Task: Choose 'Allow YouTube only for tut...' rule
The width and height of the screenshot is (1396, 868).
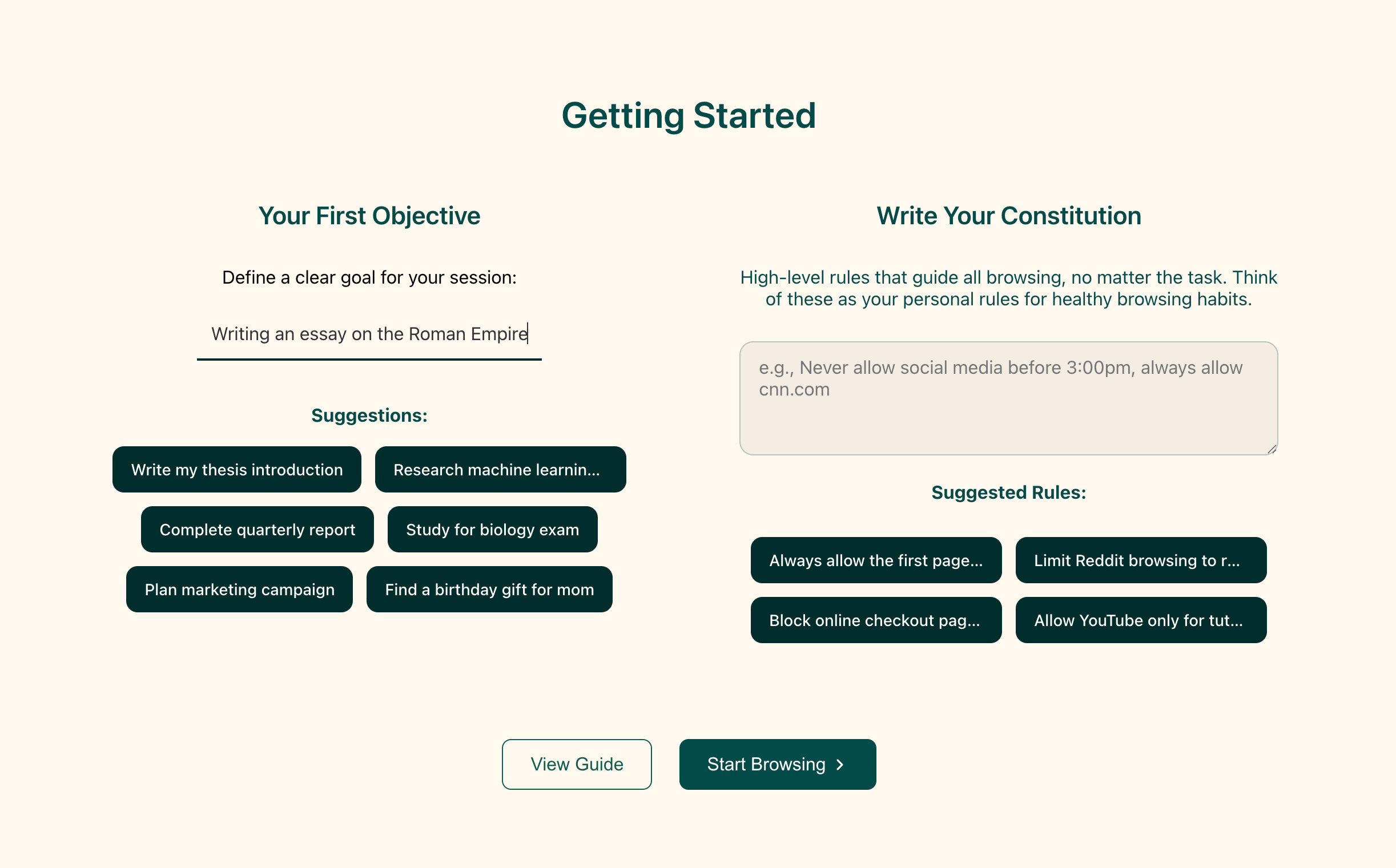Action: (1140, 620)
